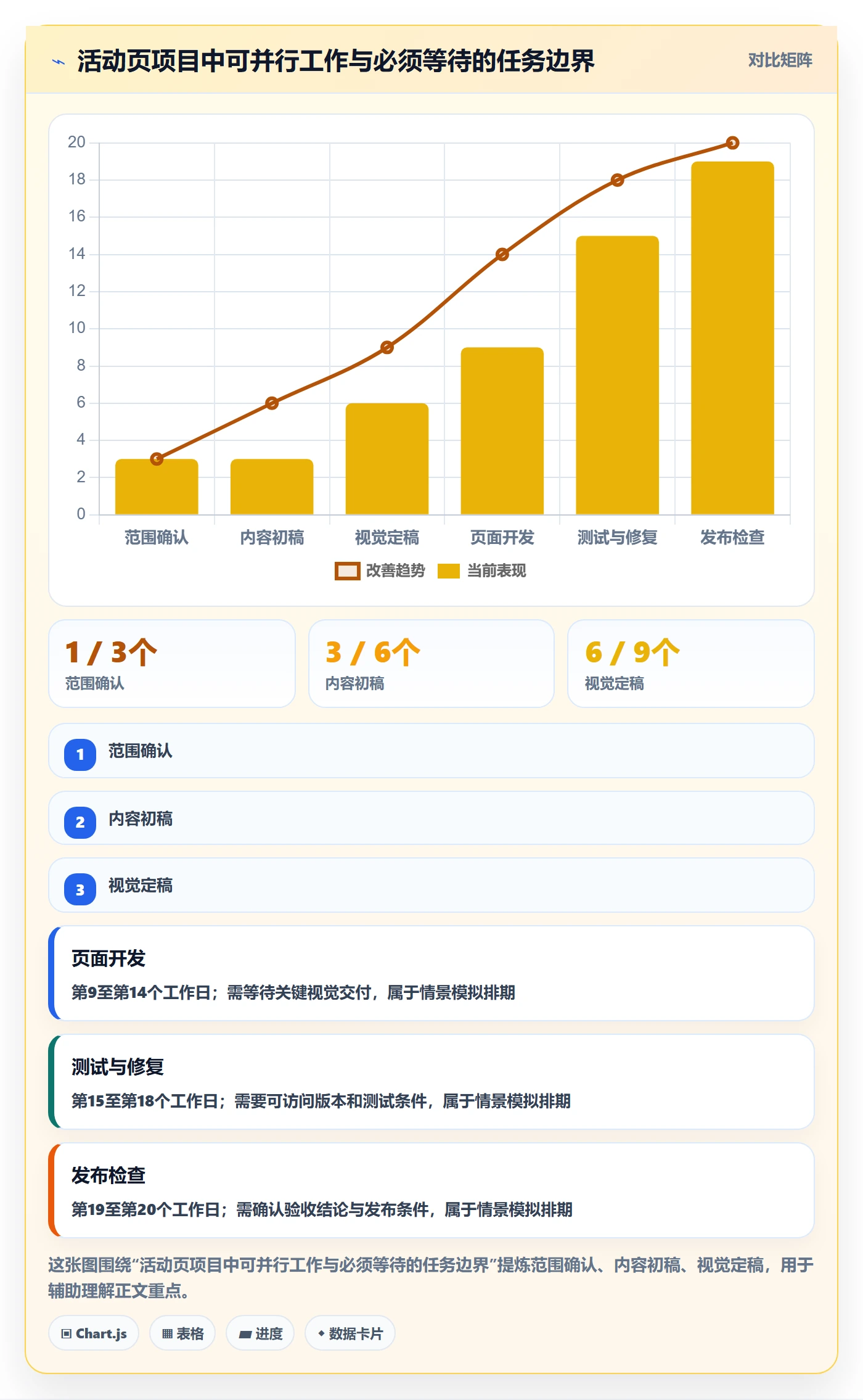This screenshot has width=863, height=1400.
Task: Click the 测试与修复 bar in the chart
Action: pos(617,375)
